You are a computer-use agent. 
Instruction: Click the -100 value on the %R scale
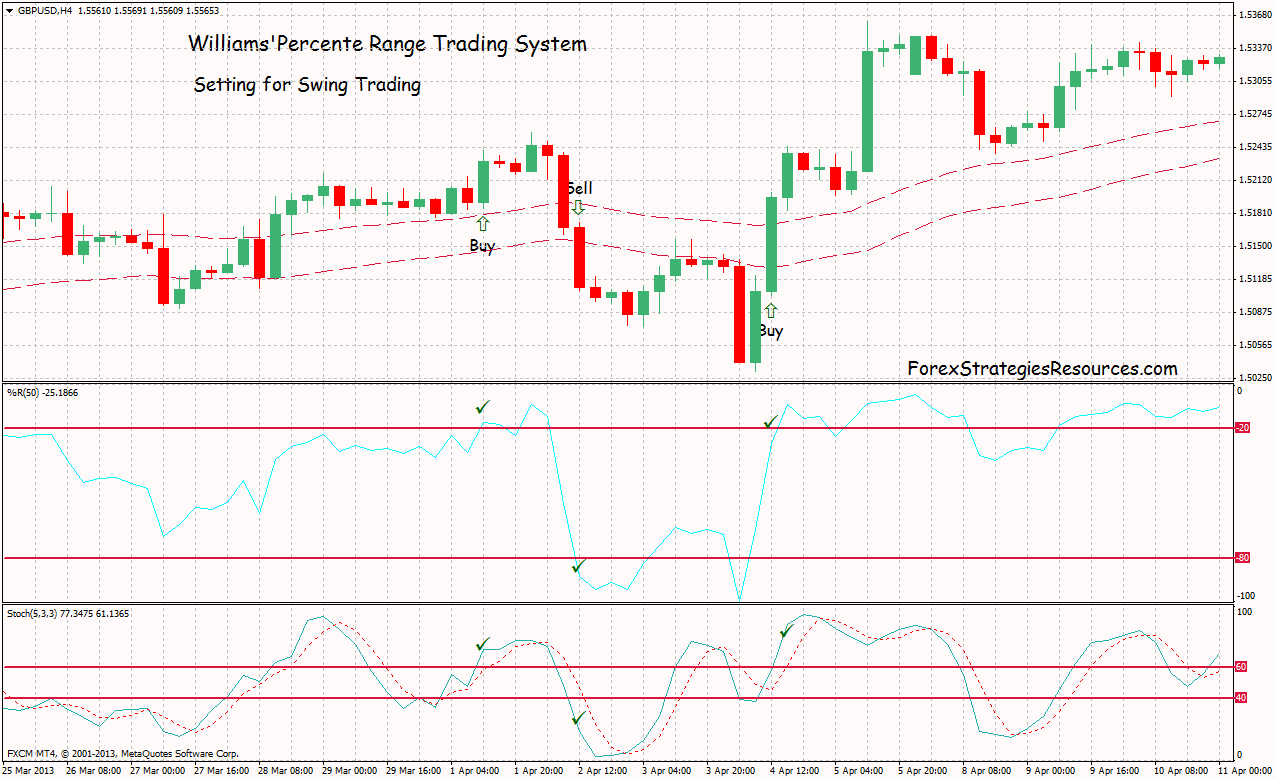tap(1245, 596)
